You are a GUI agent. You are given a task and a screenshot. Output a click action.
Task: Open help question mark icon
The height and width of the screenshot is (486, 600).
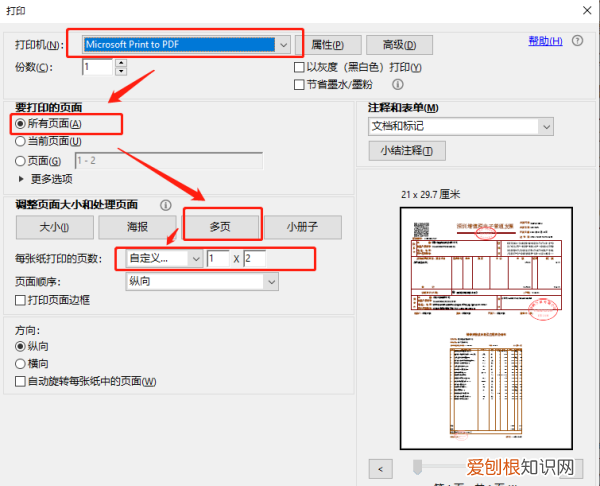click(577, 41)
